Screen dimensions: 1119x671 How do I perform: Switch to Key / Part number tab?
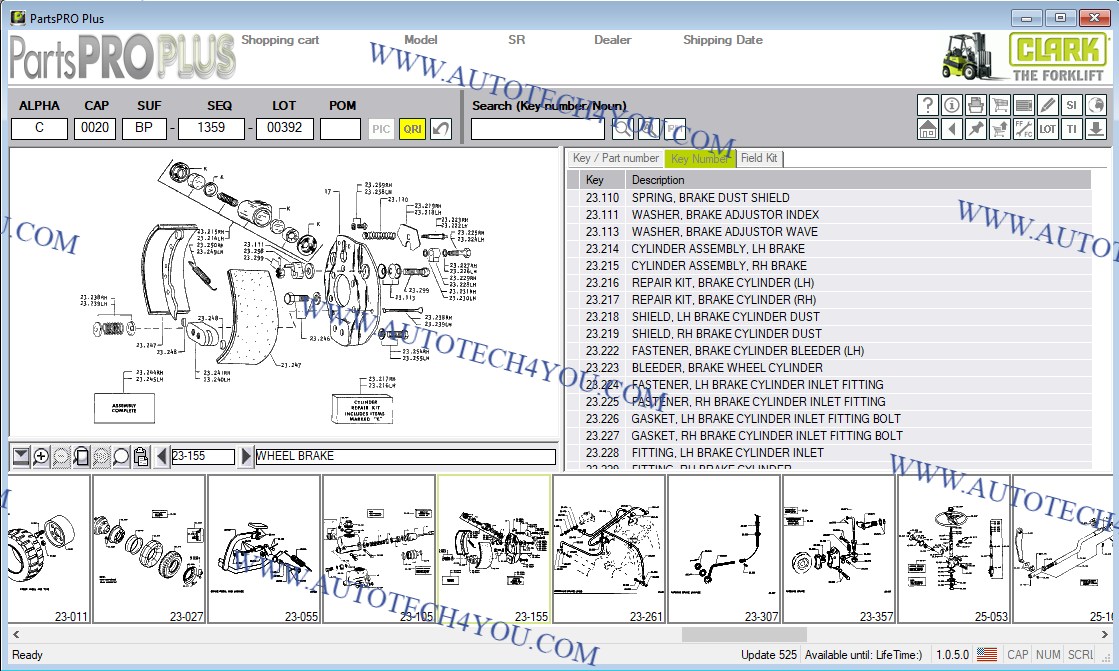(615, 158)
